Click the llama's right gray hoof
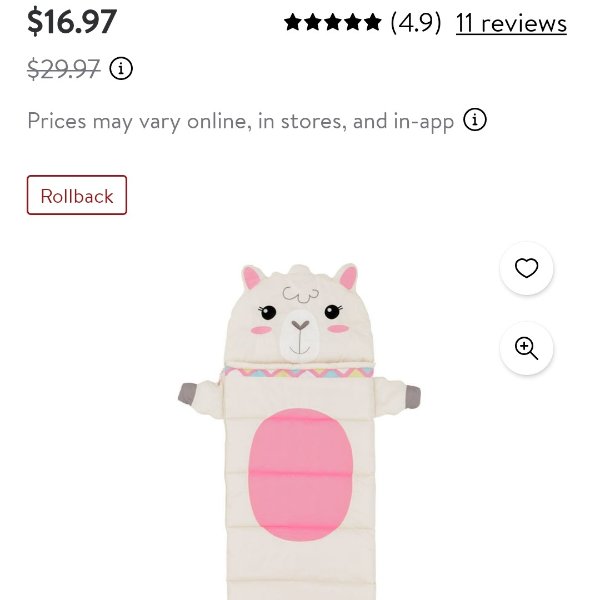600x600 pixels. pos(412,396)
